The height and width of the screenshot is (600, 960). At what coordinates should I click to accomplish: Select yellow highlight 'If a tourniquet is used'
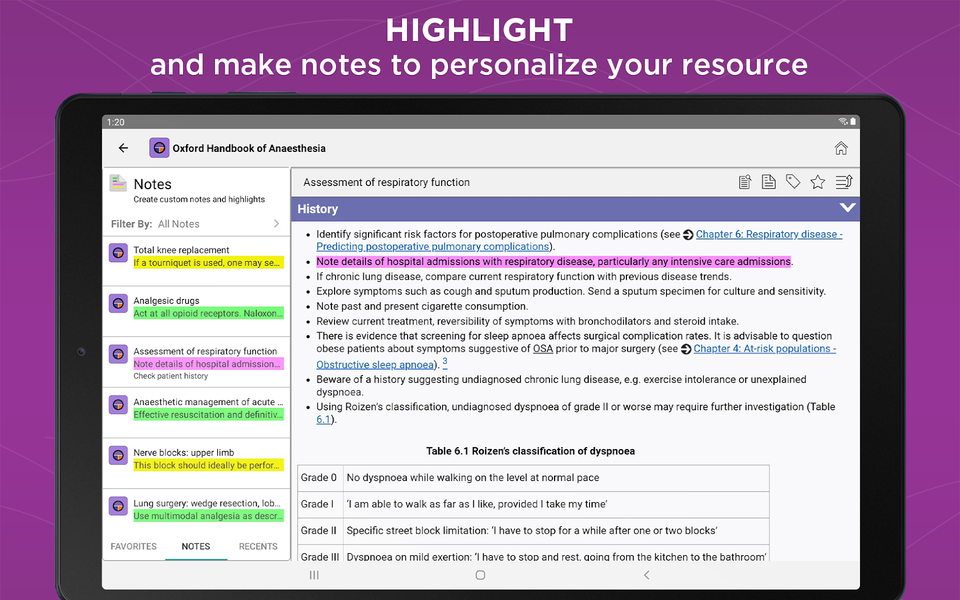208,263
